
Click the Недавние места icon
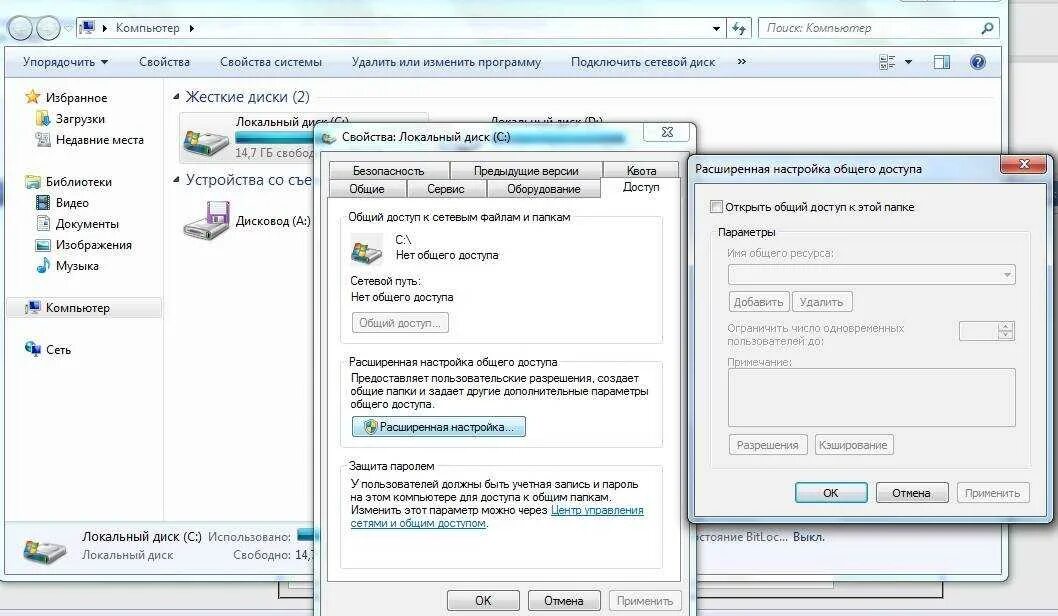click(43, 140)
